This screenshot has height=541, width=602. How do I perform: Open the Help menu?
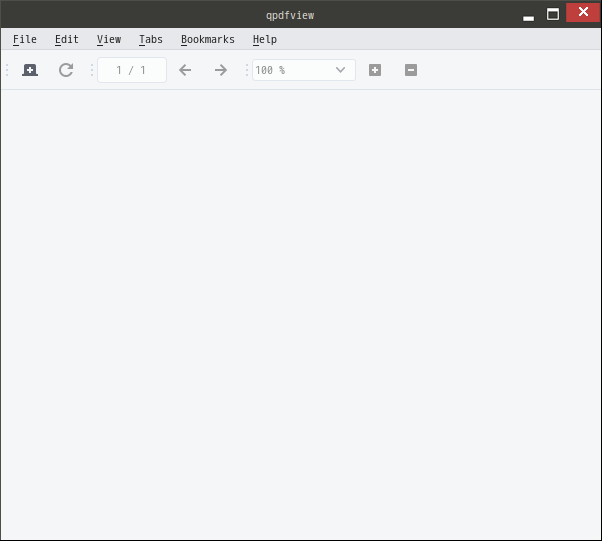(265, 39)
